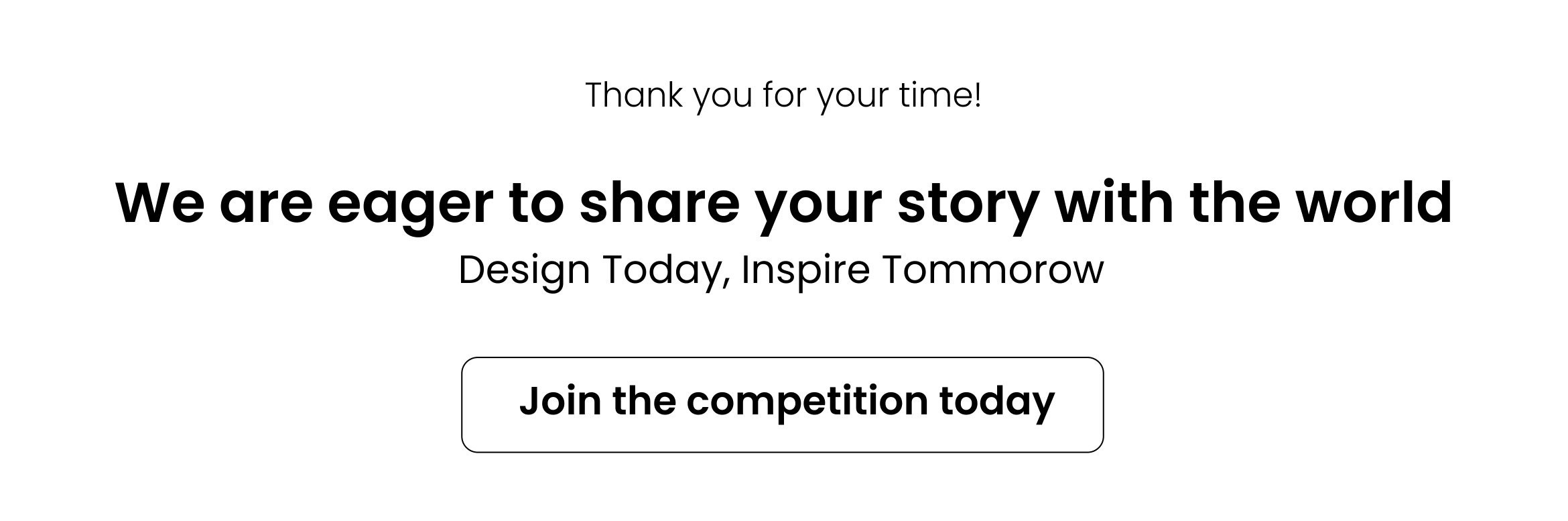Viewport: 1568px width, 521px height.
Task: Select the 'Thank you for your time!' text
Action: pos(783,96)
